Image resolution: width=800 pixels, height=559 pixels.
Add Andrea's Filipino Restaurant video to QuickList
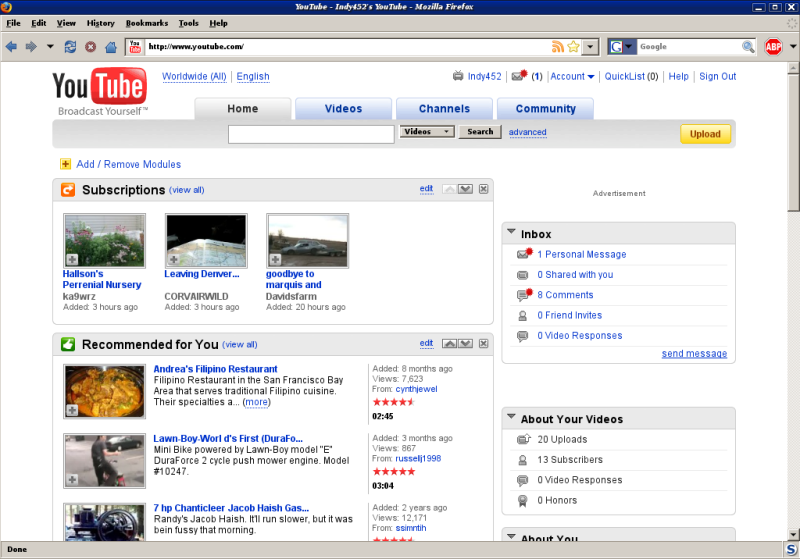[72, 410]
